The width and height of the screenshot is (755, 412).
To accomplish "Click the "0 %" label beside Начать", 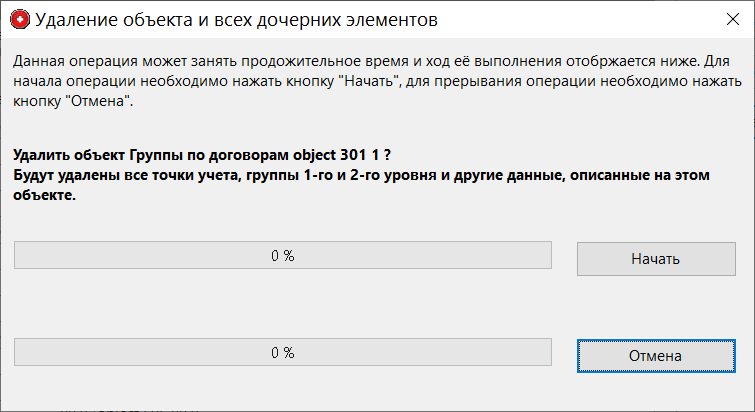I will click(283, 255).
